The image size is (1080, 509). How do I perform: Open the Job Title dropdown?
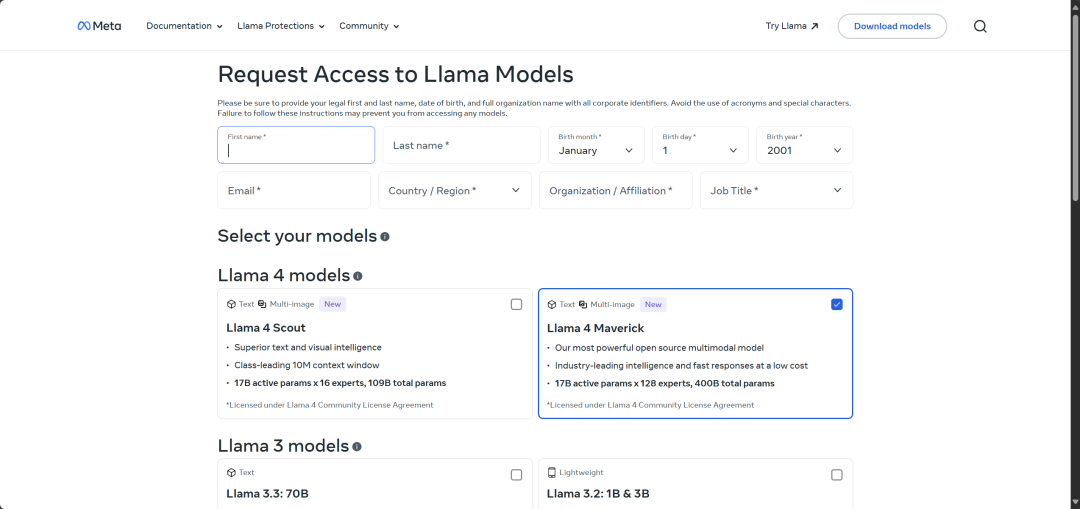pyautogui.click(x=776, y=190)
